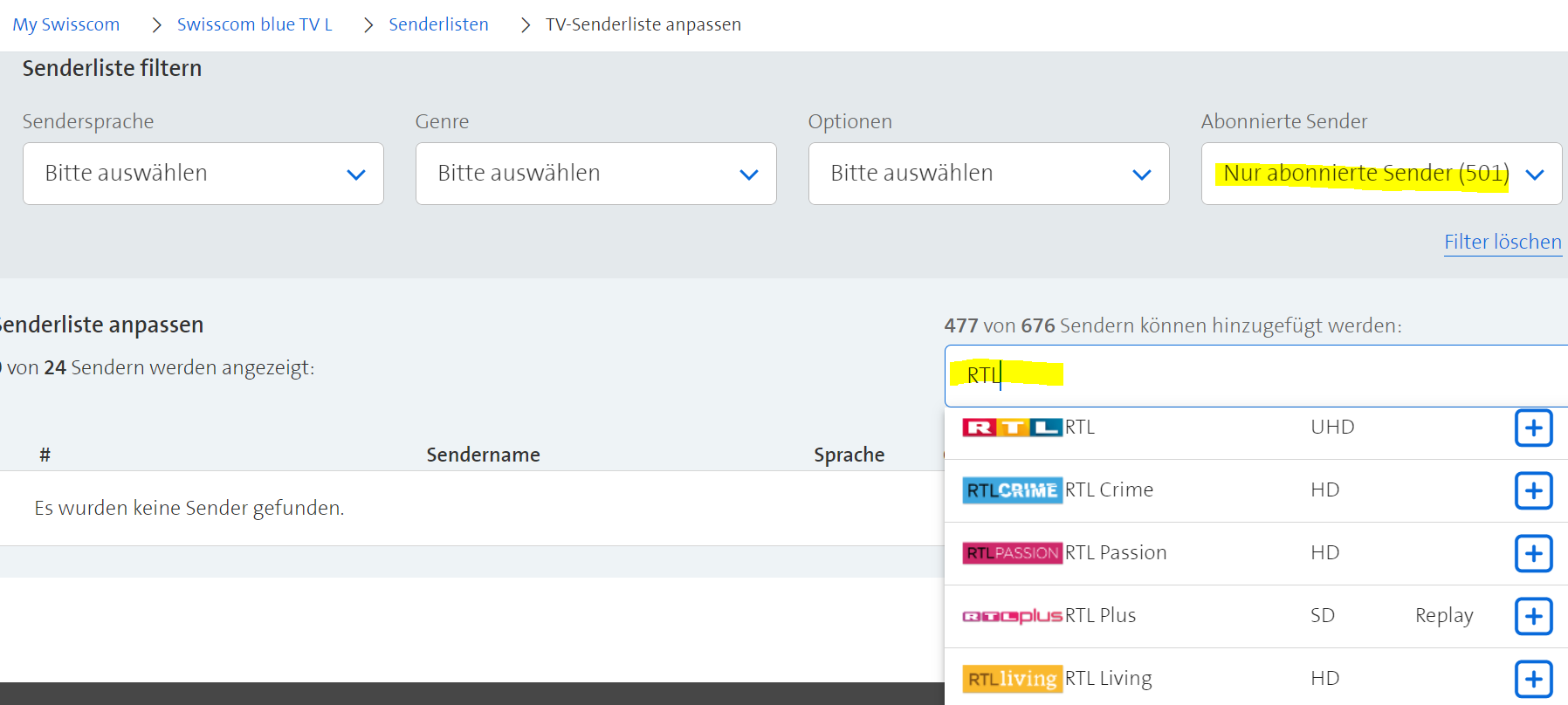Click Filter löschen to reset filters
Image resolution: width=1568 pixels, height=705 pixels.
1503,242
